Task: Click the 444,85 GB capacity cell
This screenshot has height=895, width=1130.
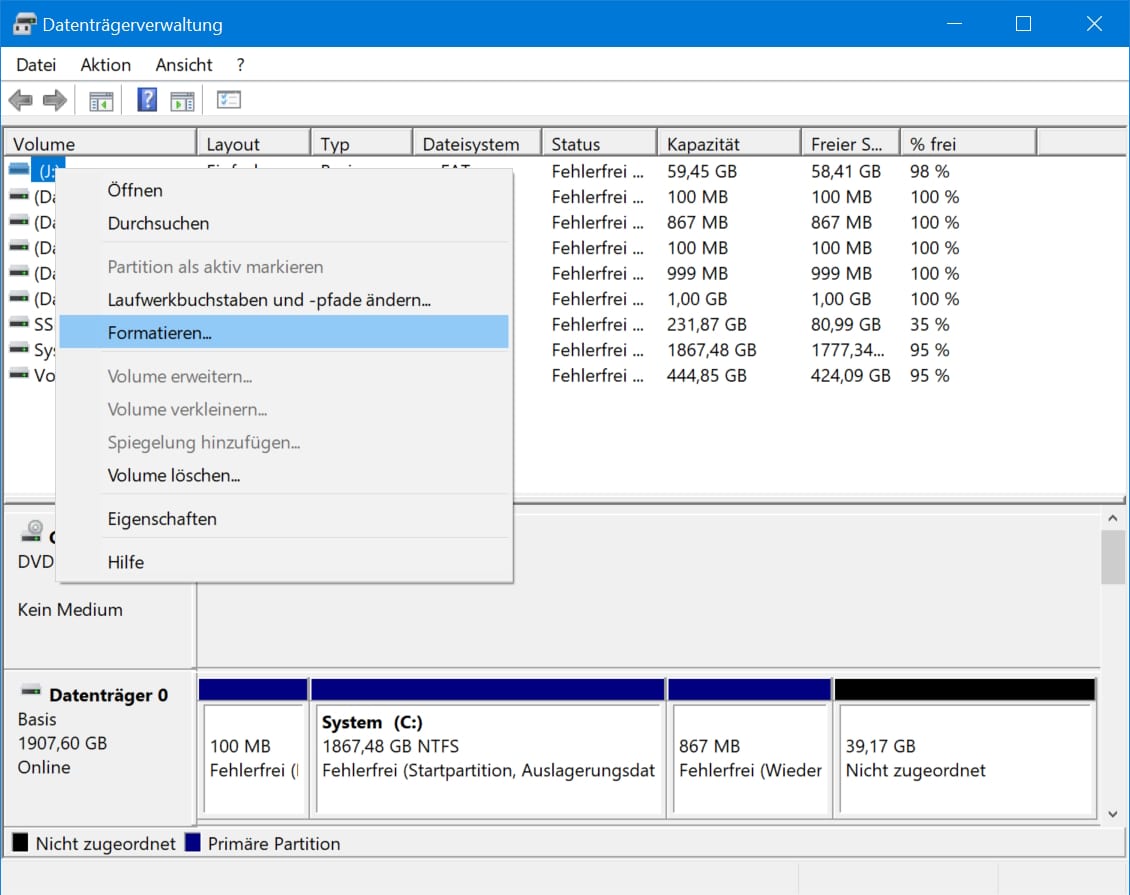Action: click(707, 375)
